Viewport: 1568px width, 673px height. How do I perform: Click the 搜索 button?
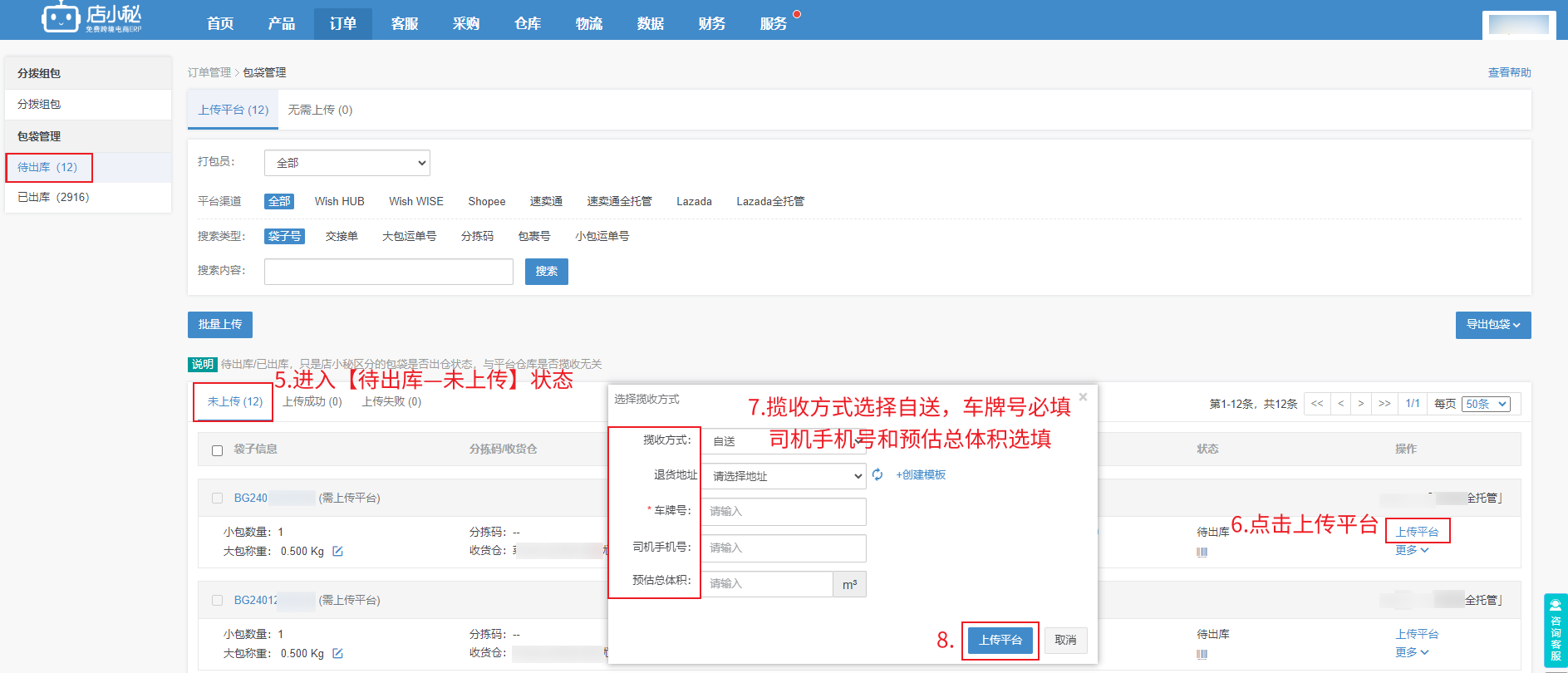pyautogui.click(x=547, y=272)
